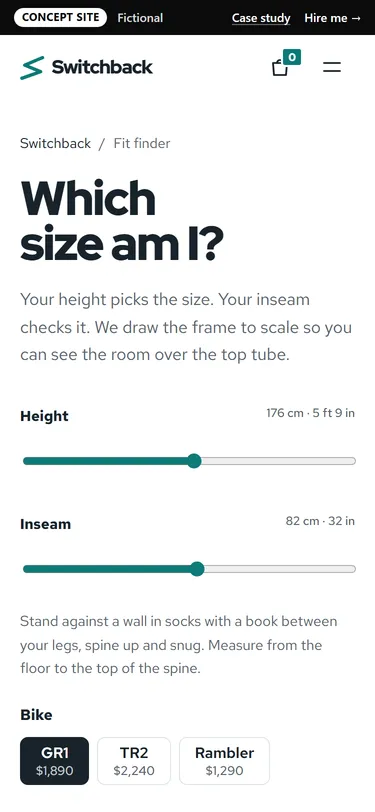Click the CONCEPT SITE badge
375x812 pixels.
60,18
